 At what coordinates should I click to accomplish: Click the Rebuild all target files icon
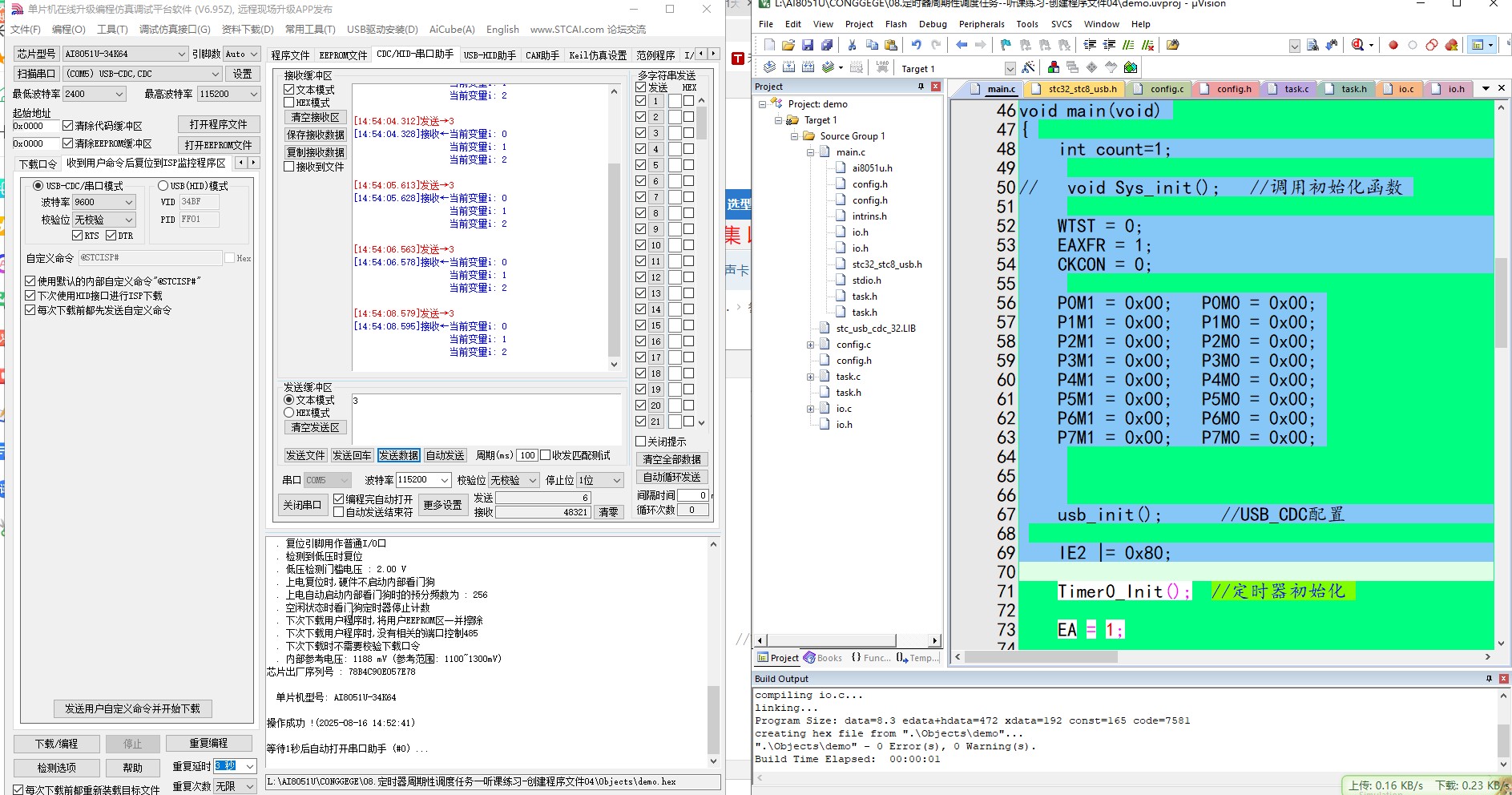(x=808, y=67)
